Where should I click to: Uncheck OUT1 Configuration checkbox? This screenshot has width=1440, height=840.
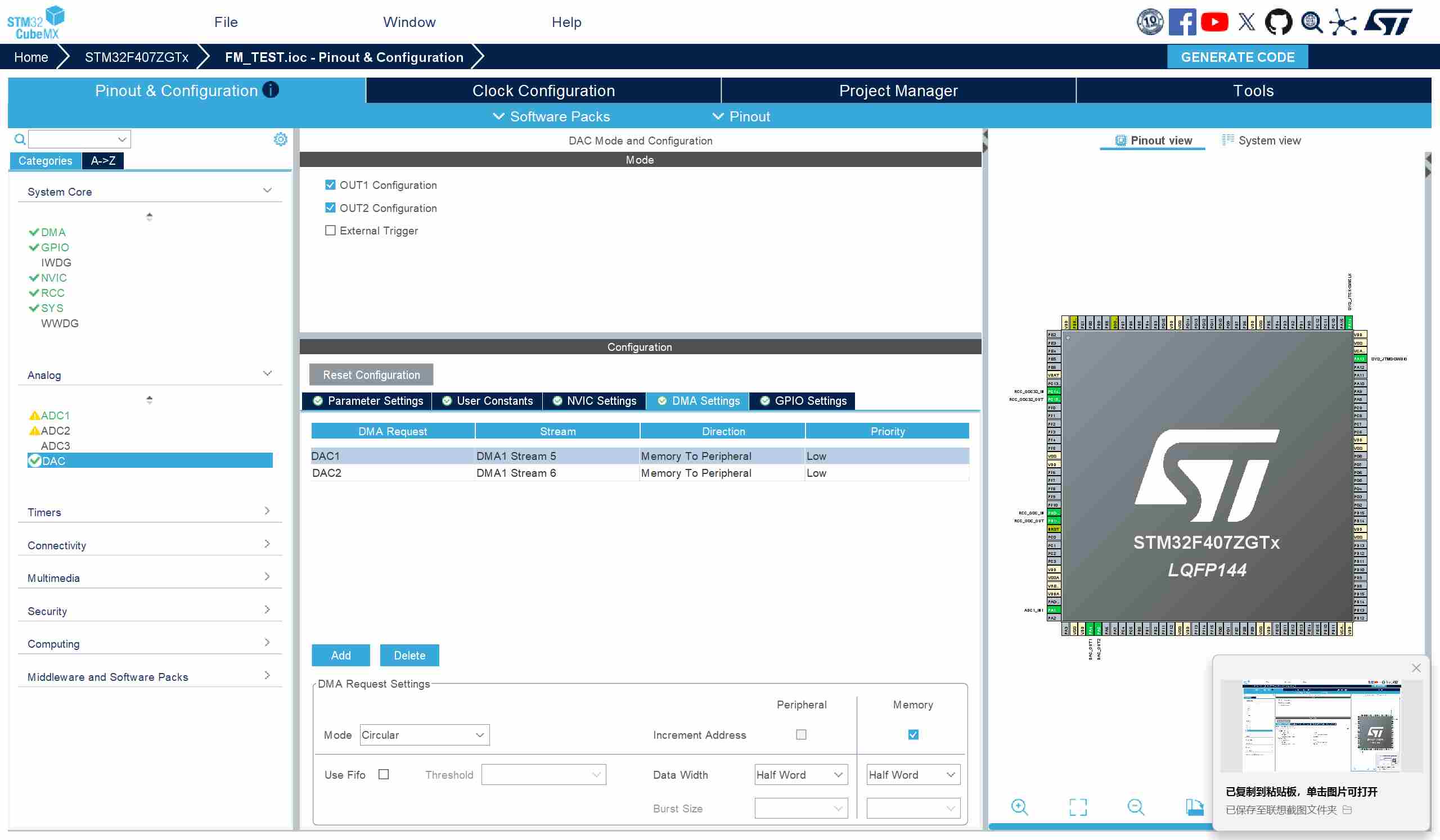coord(330,184)
